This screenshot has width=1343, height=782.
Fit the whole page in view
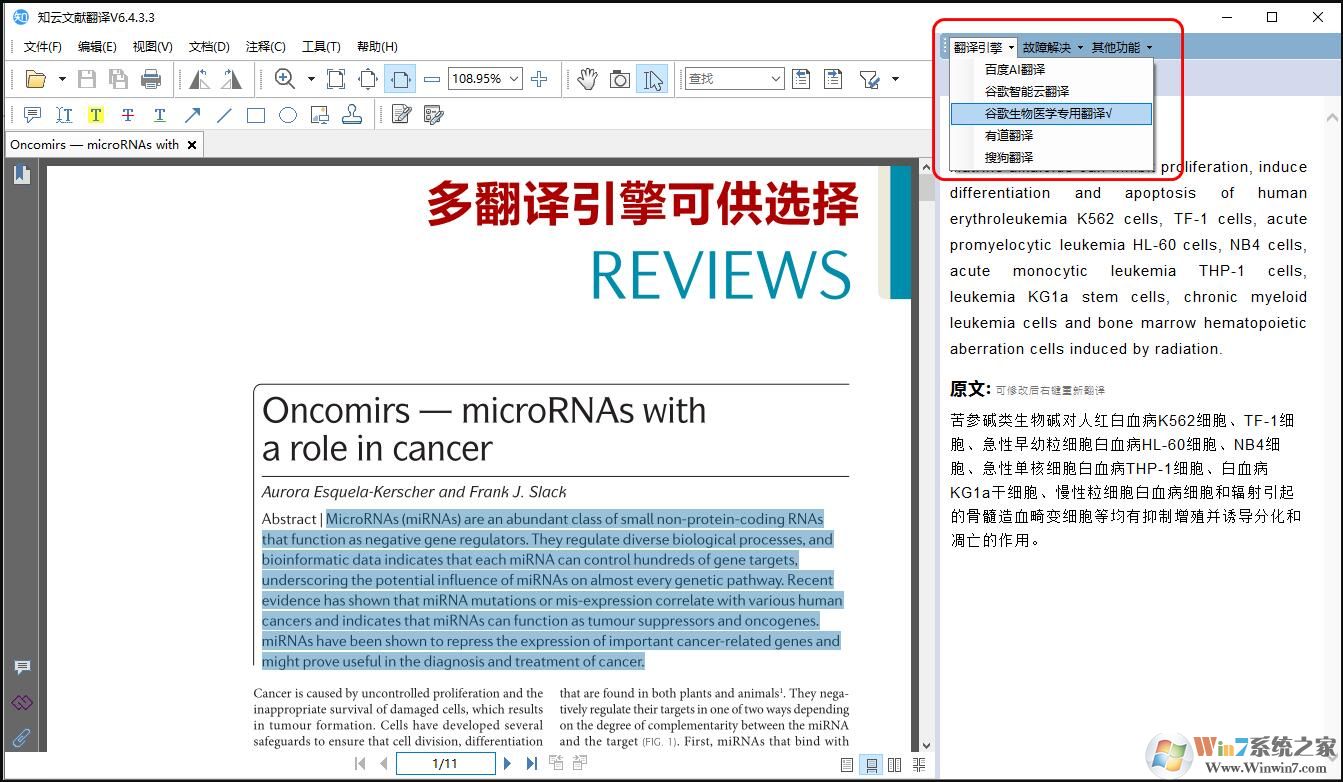tap(368, 79)
